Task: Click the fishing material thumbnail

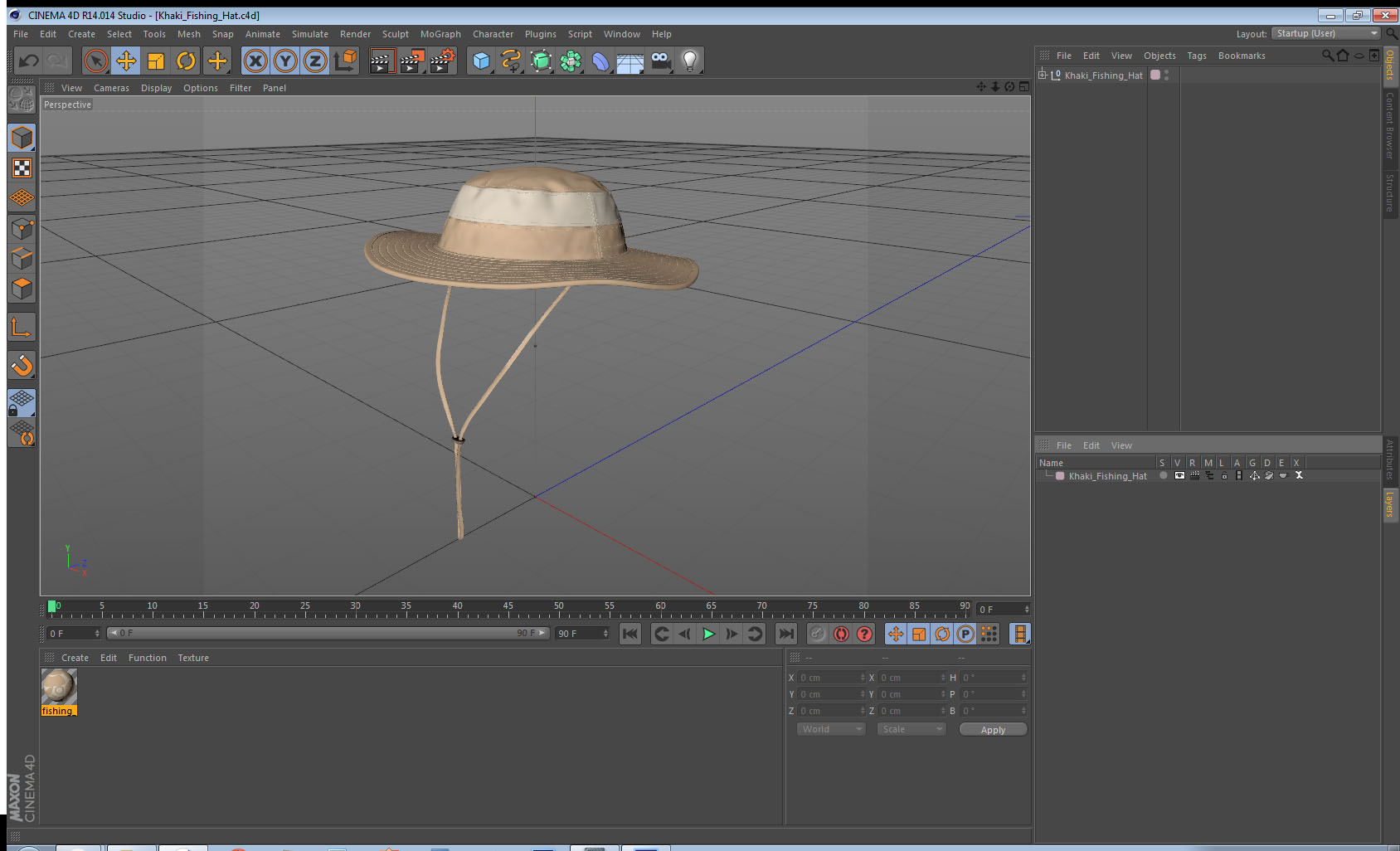Action: 59,687
